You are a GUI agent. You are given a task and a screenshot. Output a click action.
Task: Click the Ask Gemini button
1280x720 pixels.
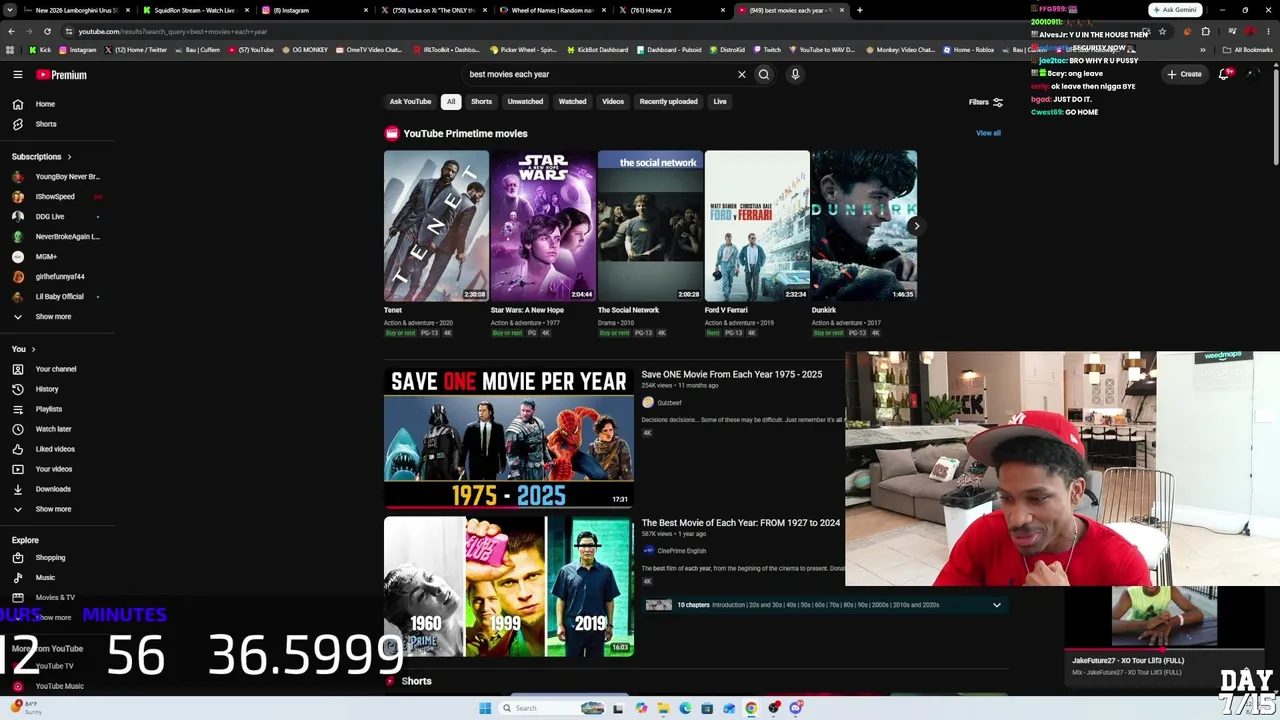click(x=1175, y=10)
